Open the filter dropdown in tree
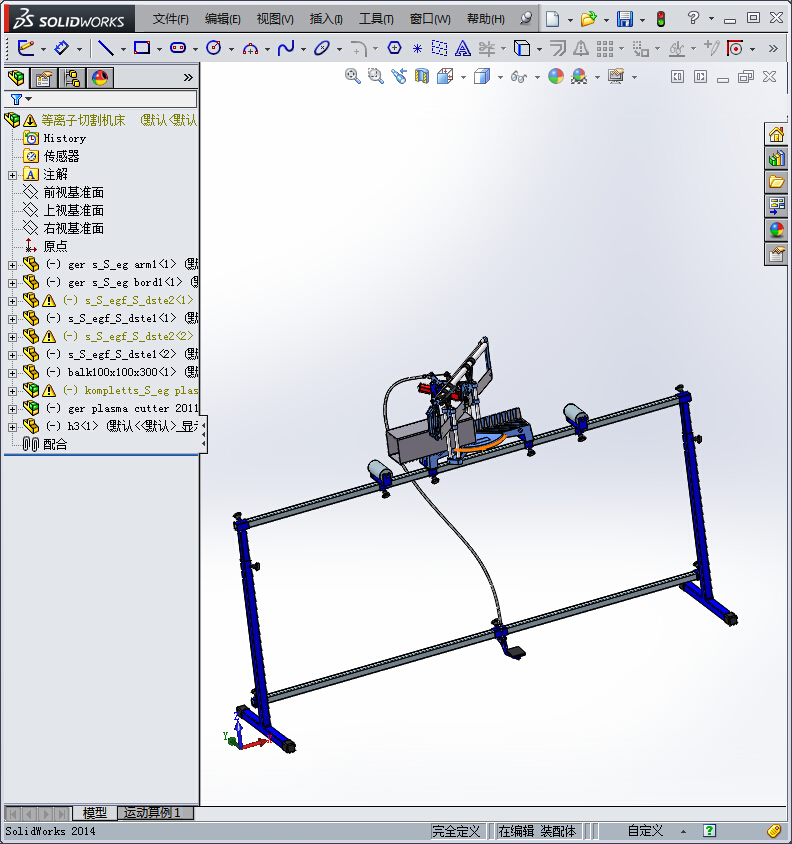This screenshot has width=792, height=844. (29, 99)
